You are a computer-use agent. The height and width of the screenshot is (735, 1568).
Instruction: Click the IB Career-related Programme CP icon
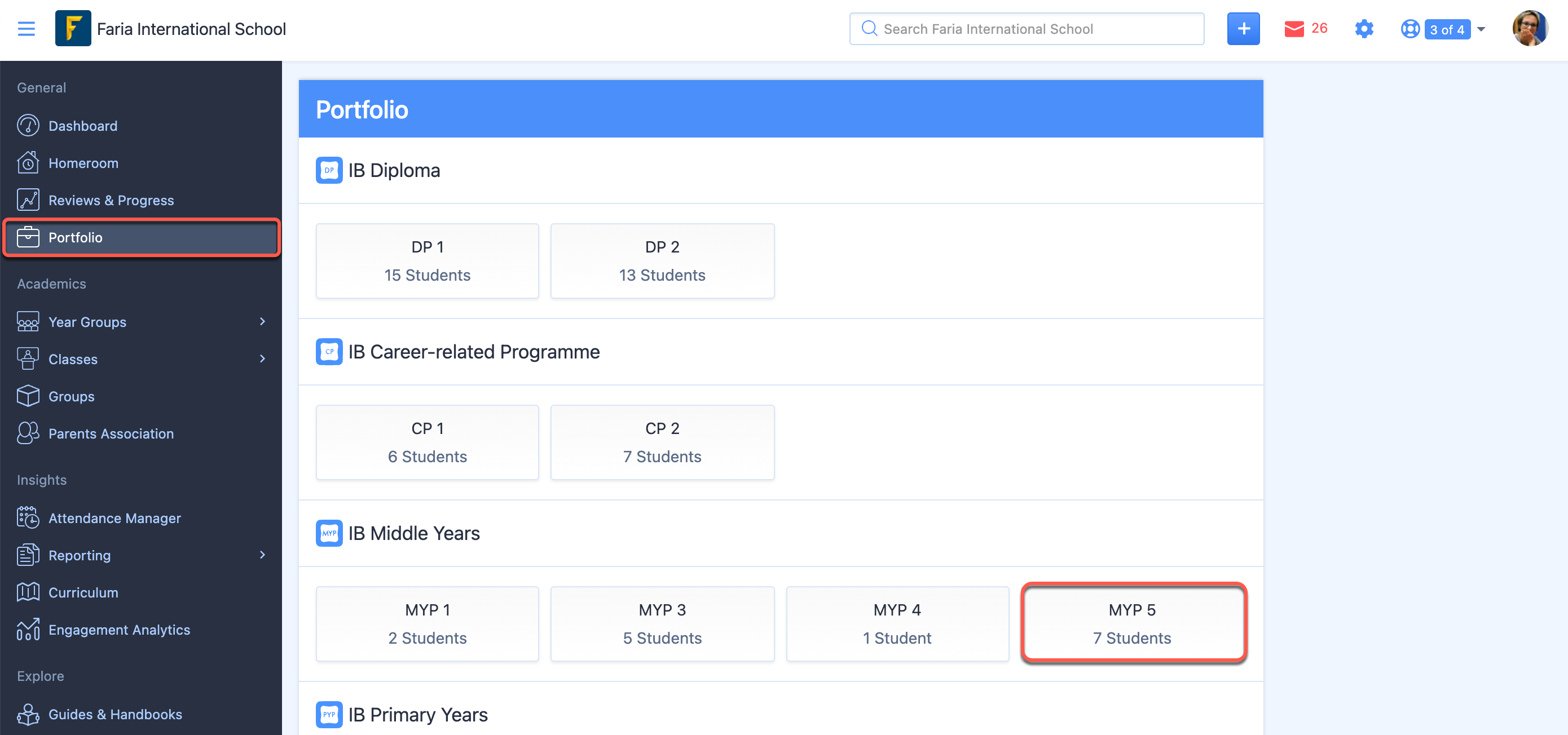point(329,352)
